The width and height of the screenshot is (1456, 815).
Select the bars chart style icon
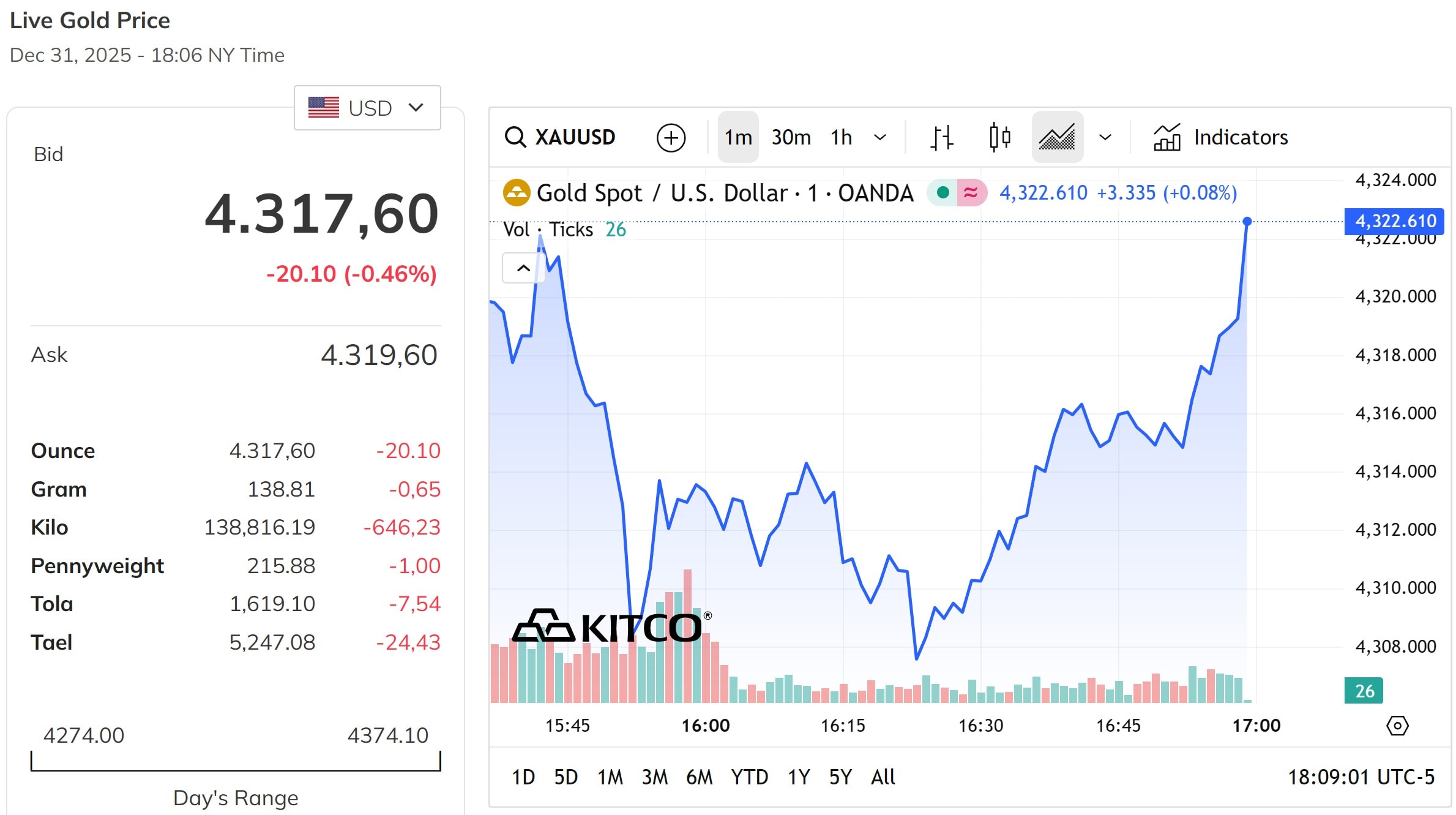click(x=941, y=137)
